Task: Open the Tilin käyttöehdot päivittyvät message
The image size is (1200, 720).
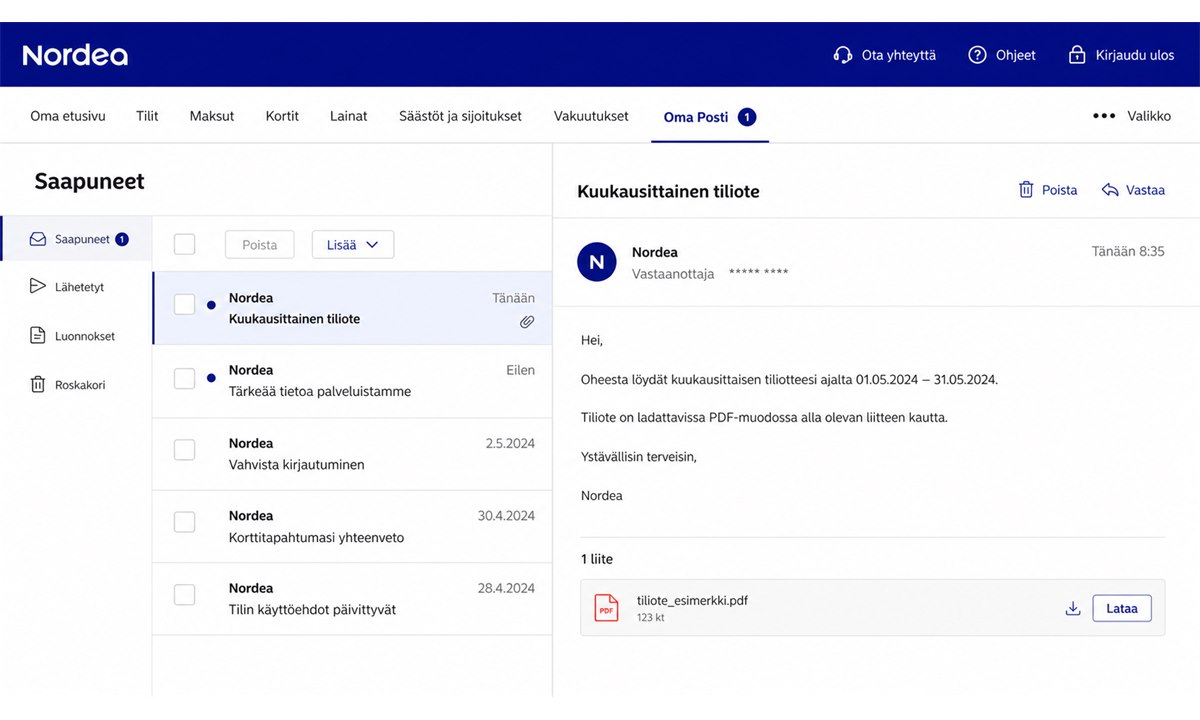Action: click(x=352, y=599)
